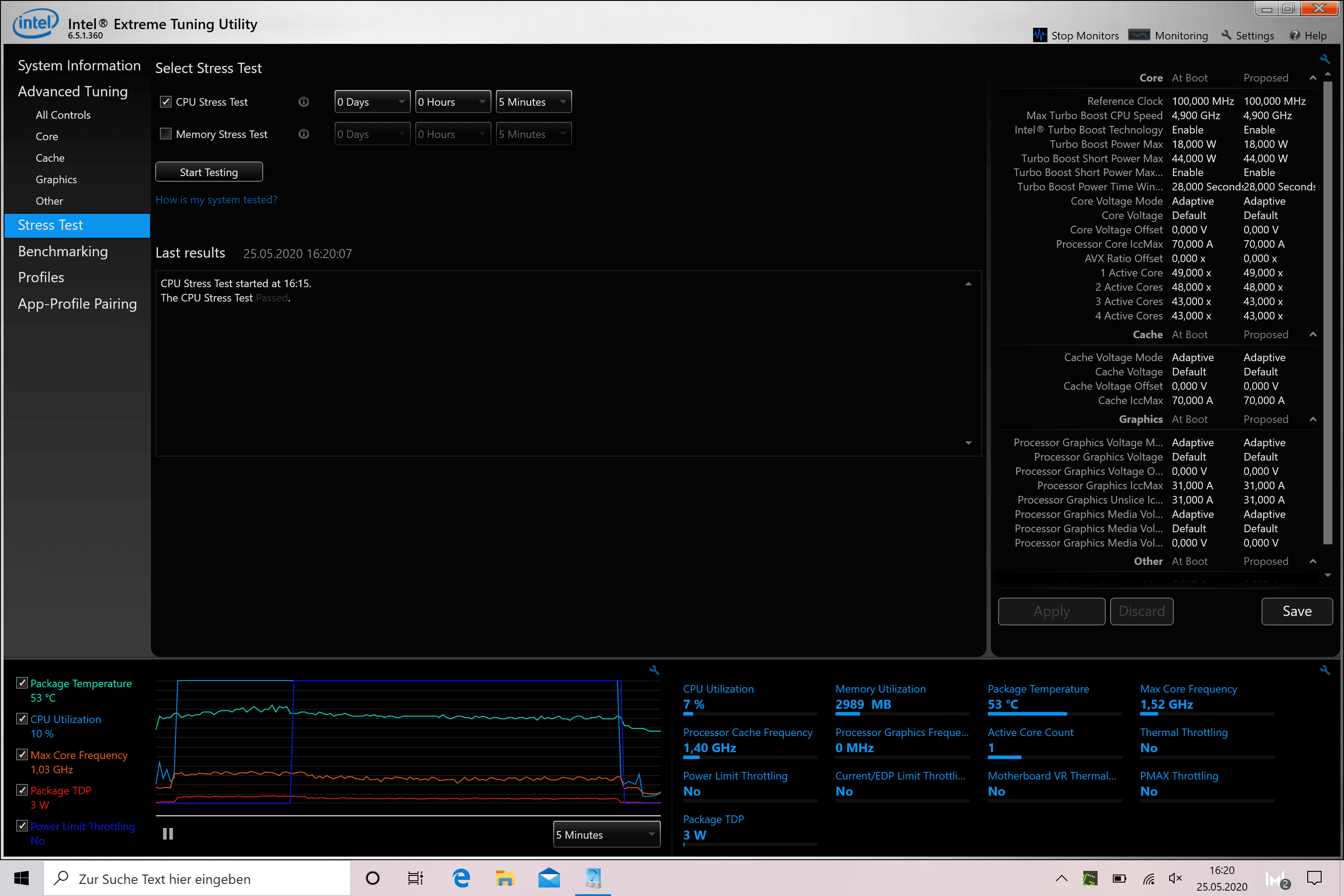Viewport: 1344px width, 896px height.
Task: Click the Apply button
Action: click(x=1051, y=611)
